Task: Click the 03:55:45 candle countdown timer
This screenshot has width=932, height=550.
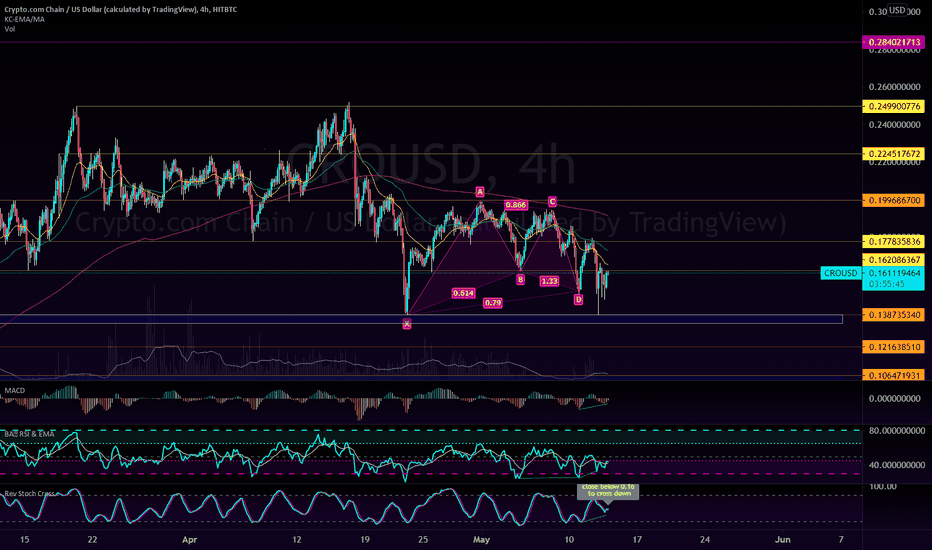Action: (886, 284)
